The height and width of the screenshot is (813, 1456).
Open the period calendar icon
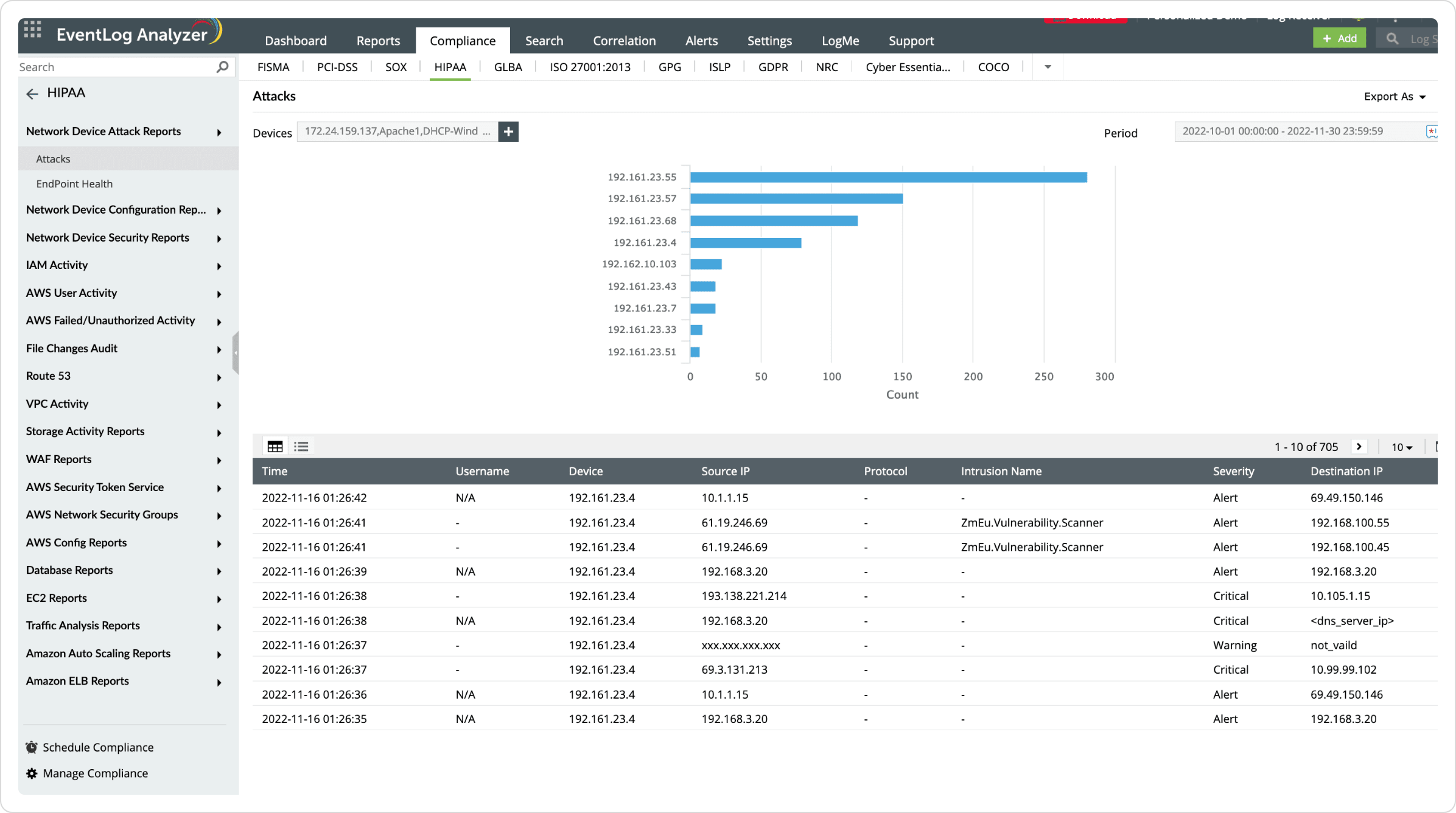coord(1431,131)
